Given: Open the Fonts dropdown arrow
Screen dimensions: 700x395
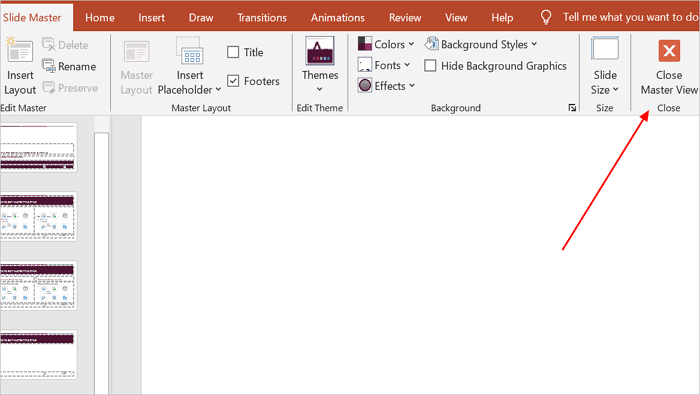Looking at the screenshot, I should coord(407,65).
